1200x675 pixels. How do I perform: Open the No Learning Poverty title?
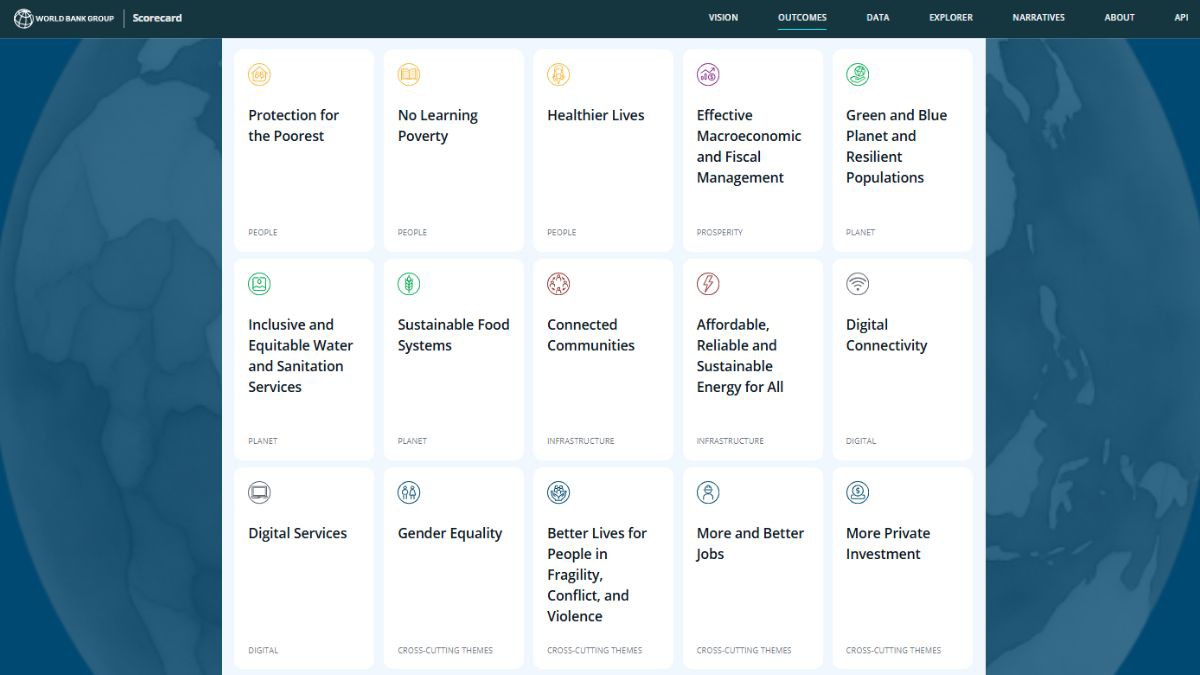[x=438, y=126]
